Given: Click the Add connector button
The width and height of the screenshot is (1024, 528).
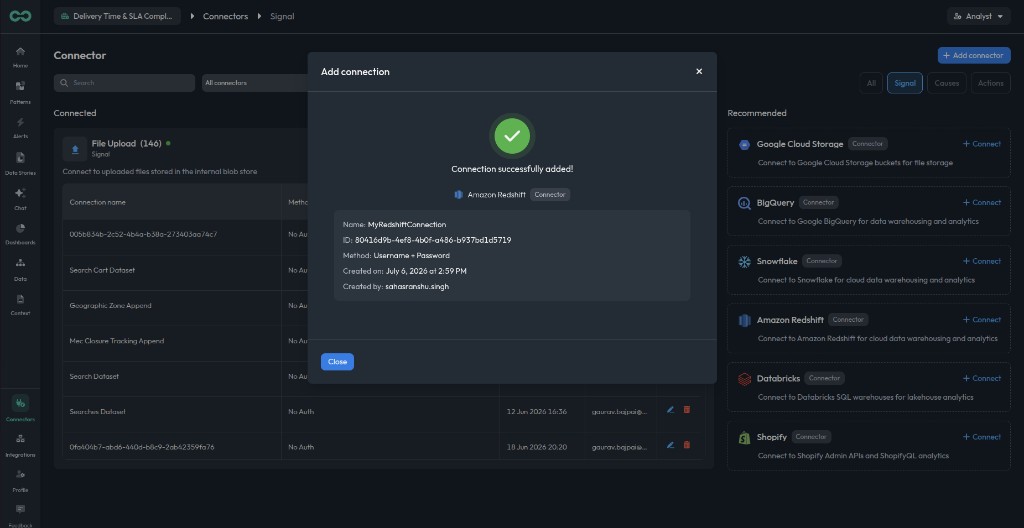Looking at the screenshot, I should point(974,56).
